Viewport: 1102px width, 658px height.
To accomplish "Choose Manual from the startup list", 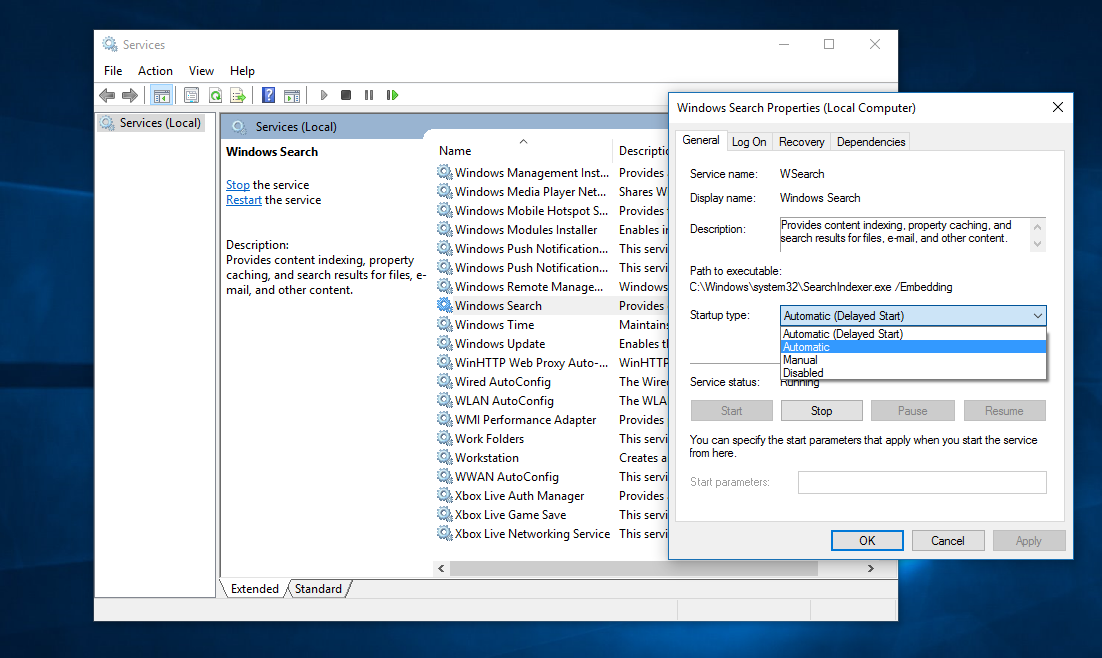I will (913, 360).
